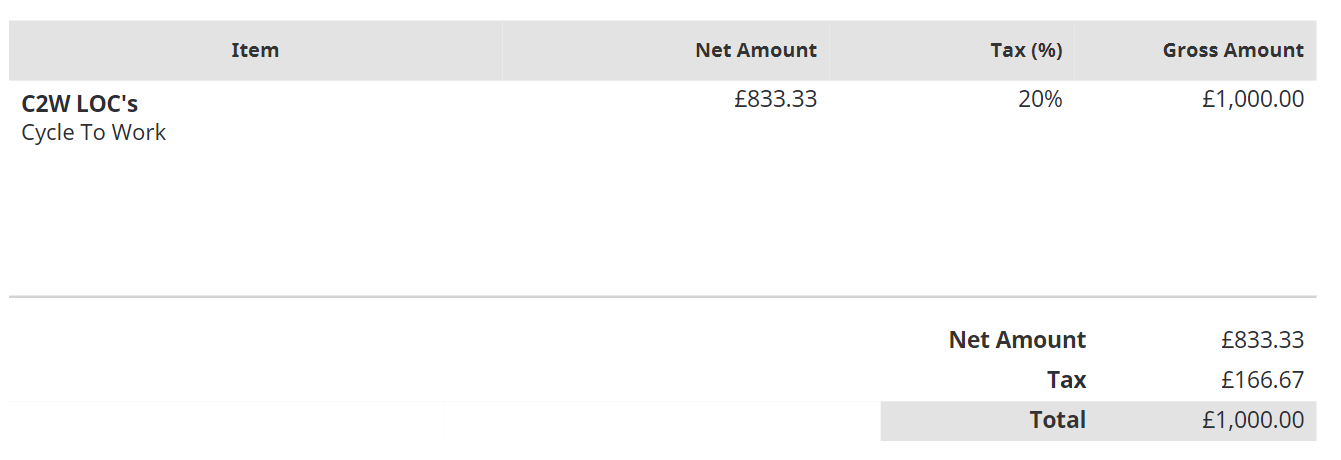Click the Tax label in the summary section
The image size is (1341, 460).
pyautogui.click(x=1066, y=380)
